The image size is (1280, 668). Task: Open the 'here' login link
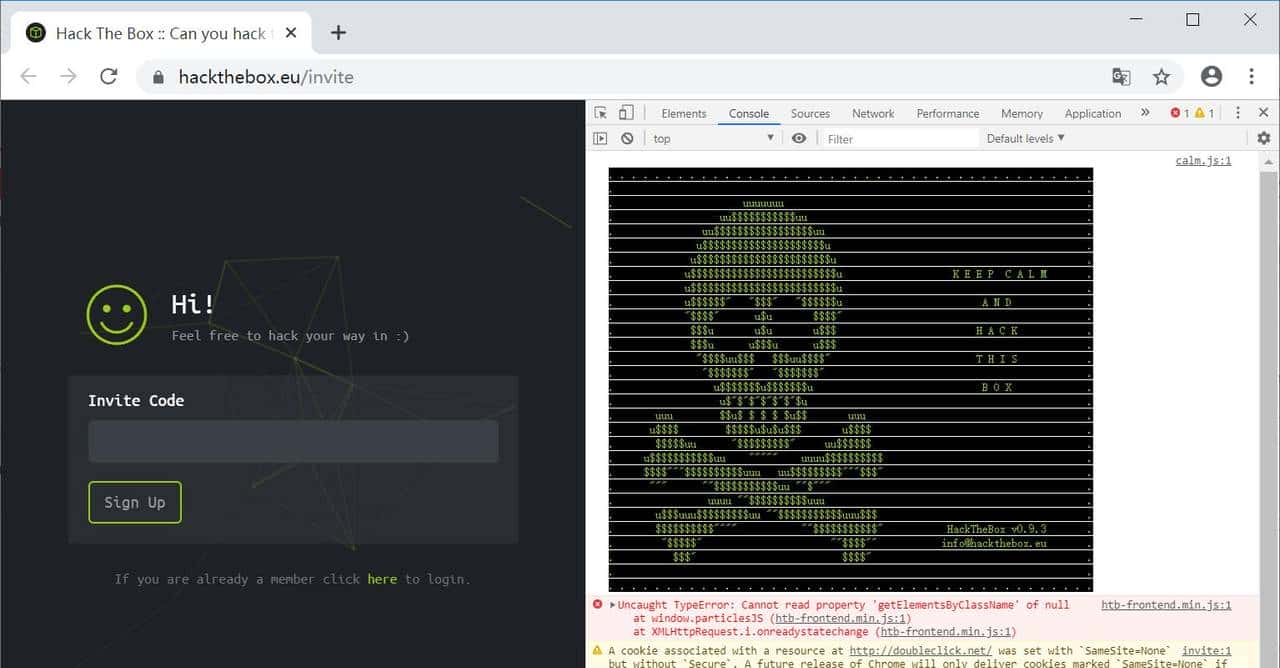click(x=382, y=579)
